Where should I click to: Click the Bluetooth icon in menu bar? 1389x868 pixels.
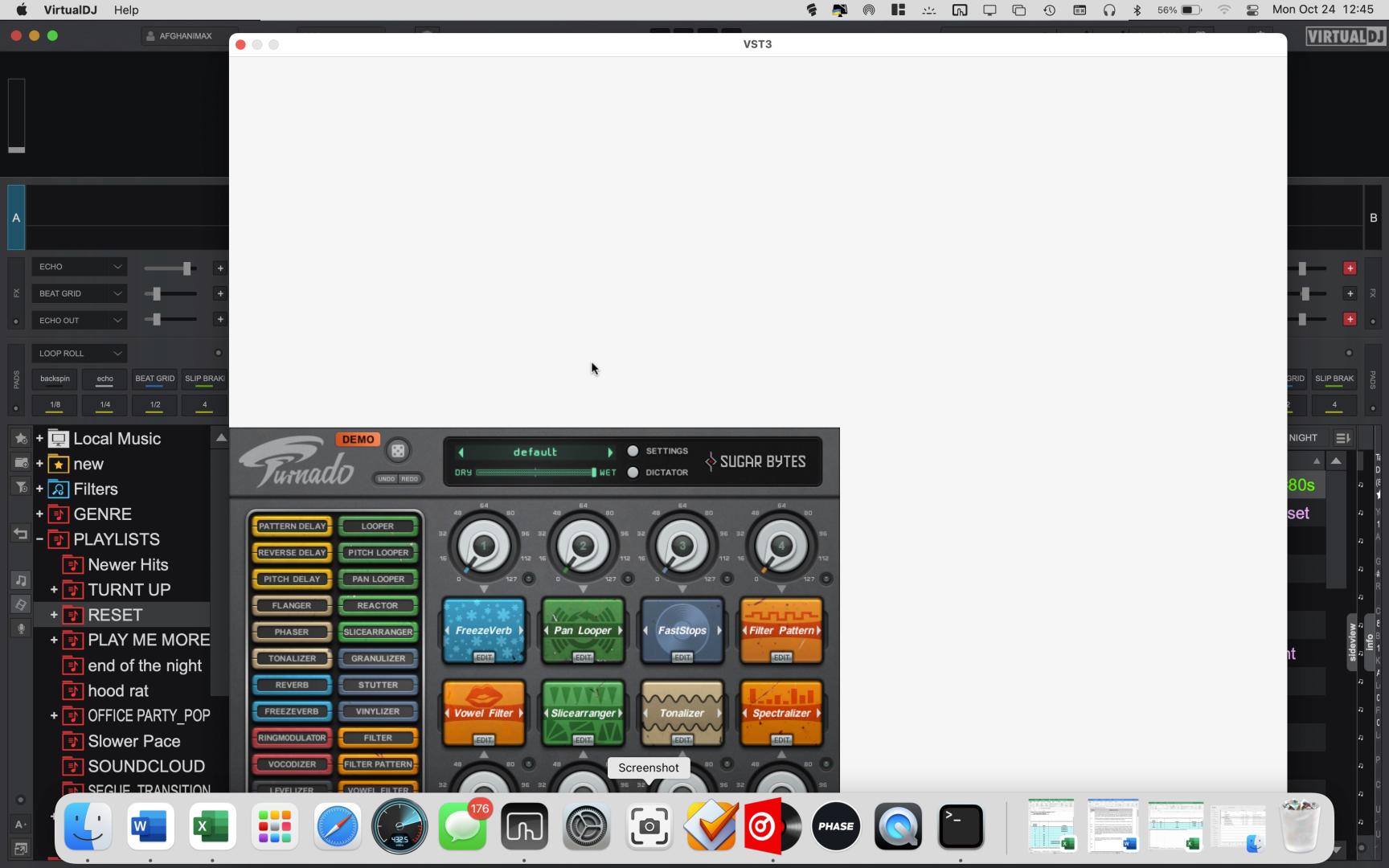pos(1137,10)
